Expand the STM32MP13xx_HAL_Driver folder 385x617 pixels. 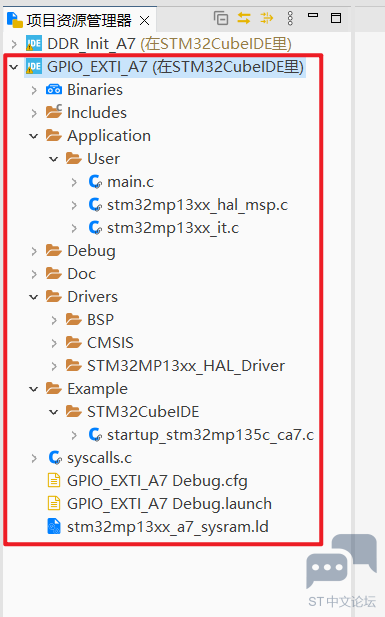point(54,366)
